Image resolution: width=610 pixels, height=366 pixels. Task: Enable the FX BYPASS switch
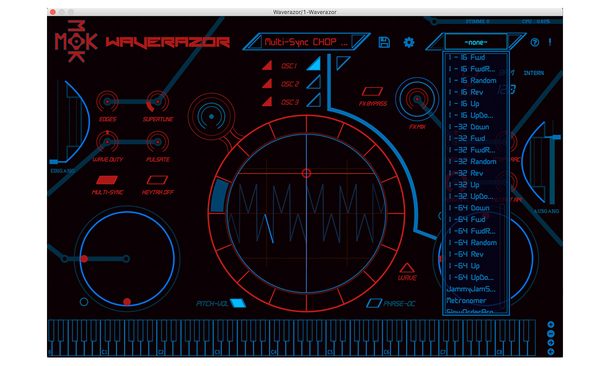click(372, 91)
